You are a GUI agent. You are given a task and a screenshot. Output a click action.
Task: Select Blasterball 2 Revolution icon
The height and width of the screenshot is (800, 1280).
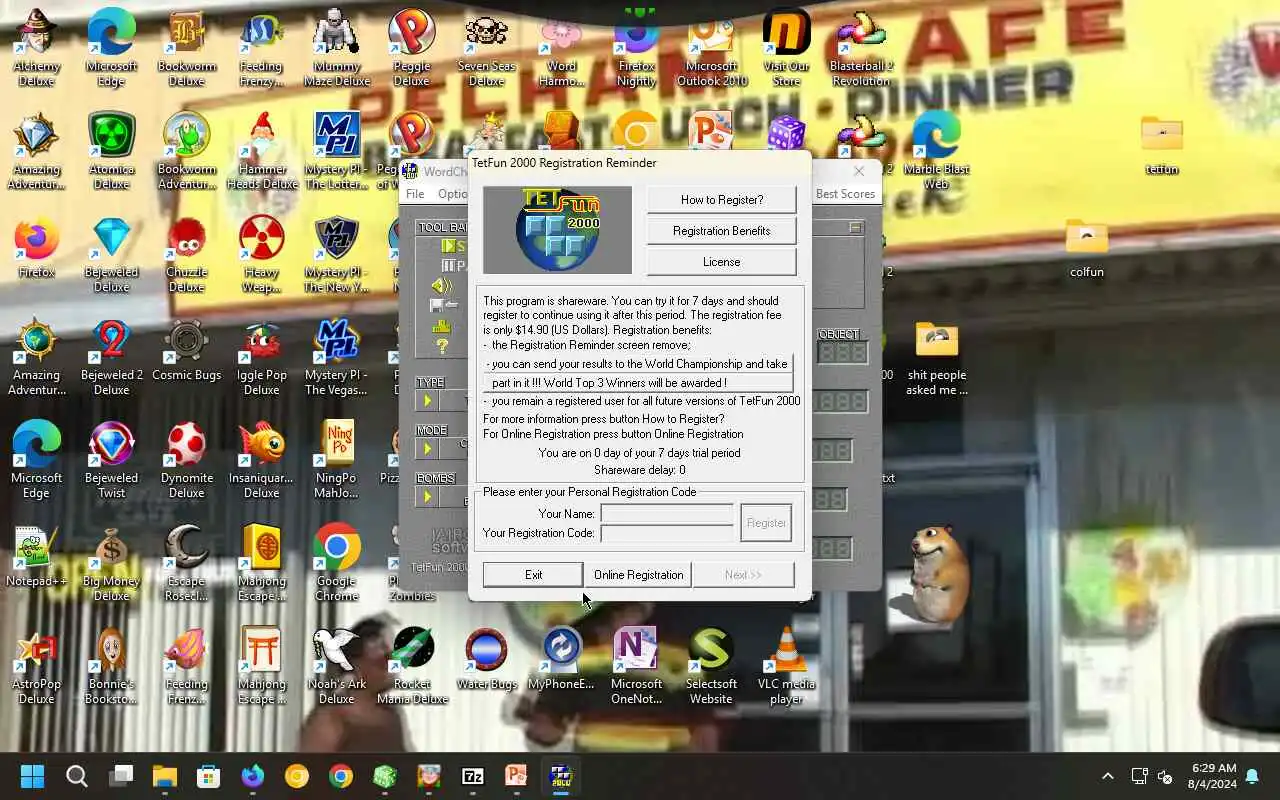pos(861,48)
